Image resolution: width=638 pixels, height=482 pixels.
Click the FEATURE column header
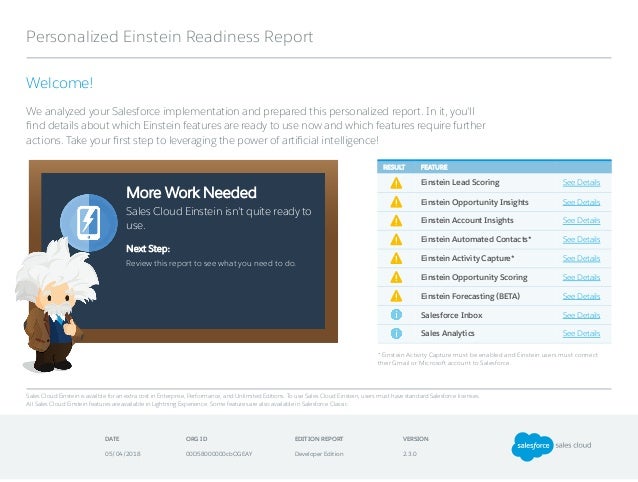[434, 168]
